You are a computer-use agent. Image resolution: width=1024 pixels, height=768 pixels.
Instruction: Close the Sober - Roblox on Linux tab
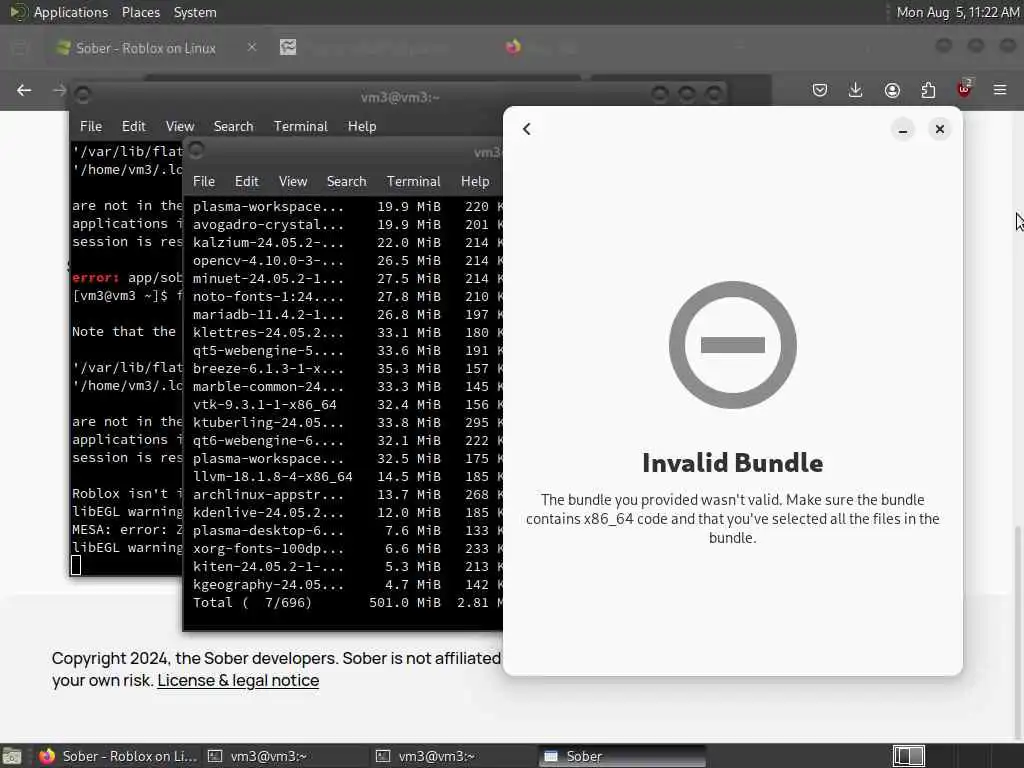[x=251, y=47]
